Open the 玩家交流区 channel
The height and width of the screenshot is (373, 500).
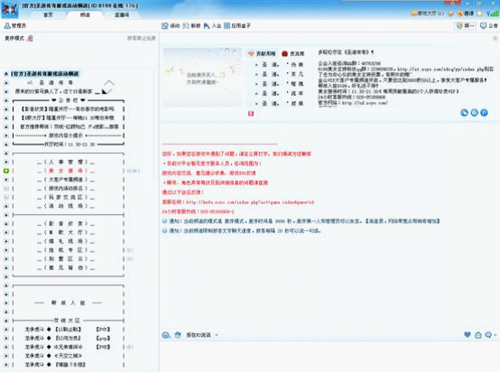[x=66, y=197]
